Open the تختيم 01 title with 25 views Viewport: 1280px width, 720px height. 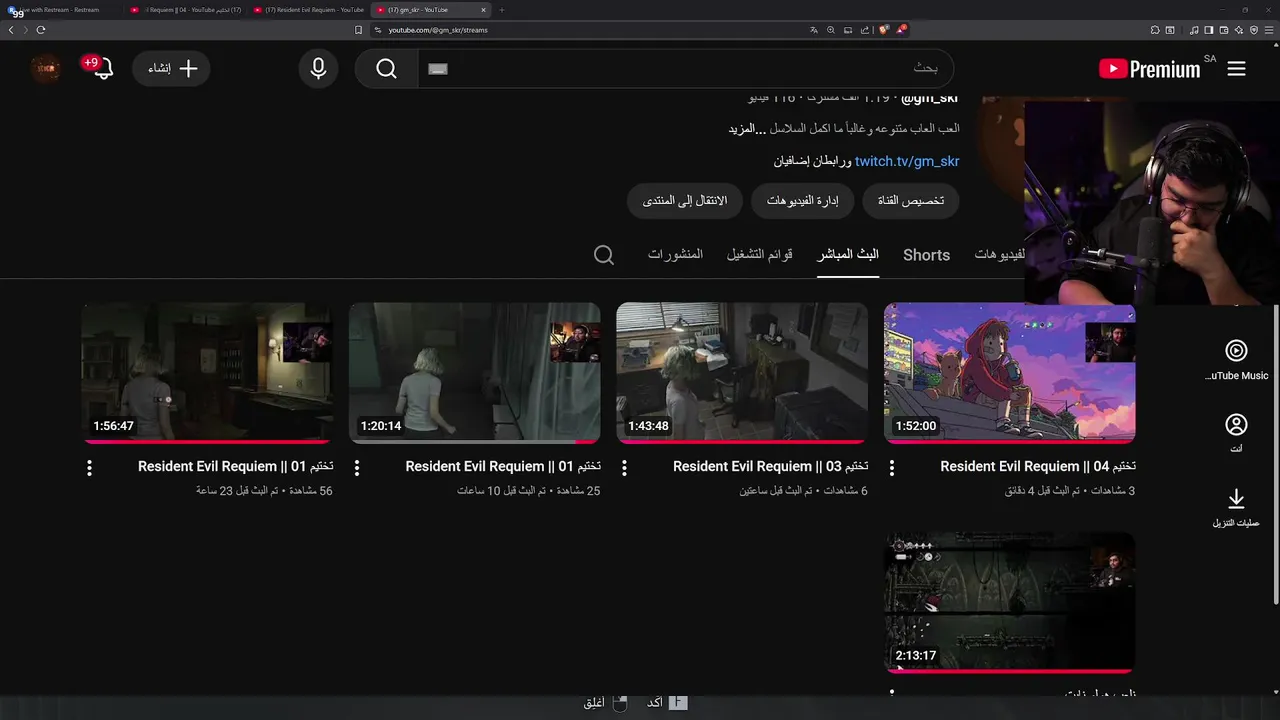pos(503,466)
